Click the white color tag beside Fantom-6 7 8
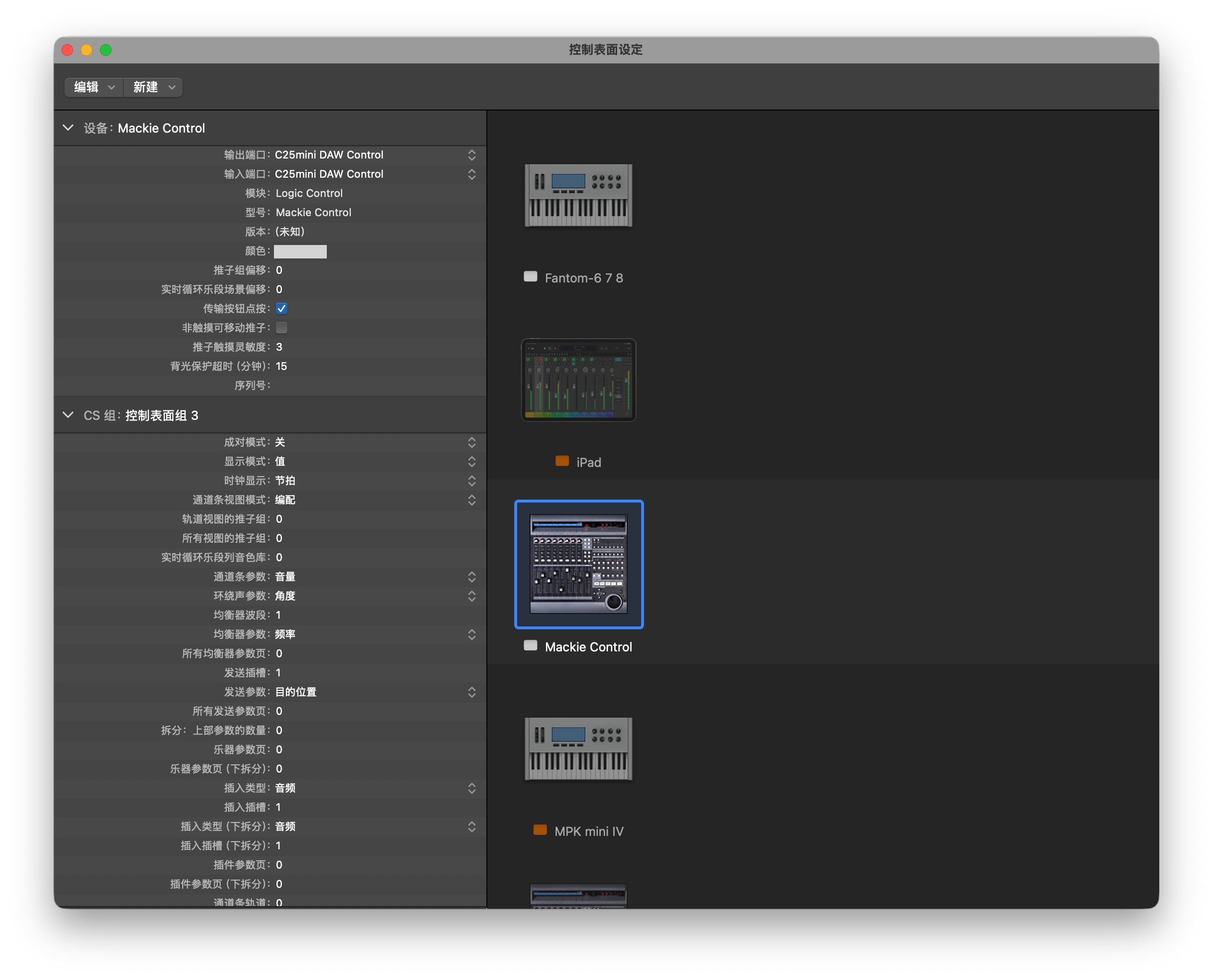Image resolution: width=1213 pixels, height=980 pixels. point(530,277)
